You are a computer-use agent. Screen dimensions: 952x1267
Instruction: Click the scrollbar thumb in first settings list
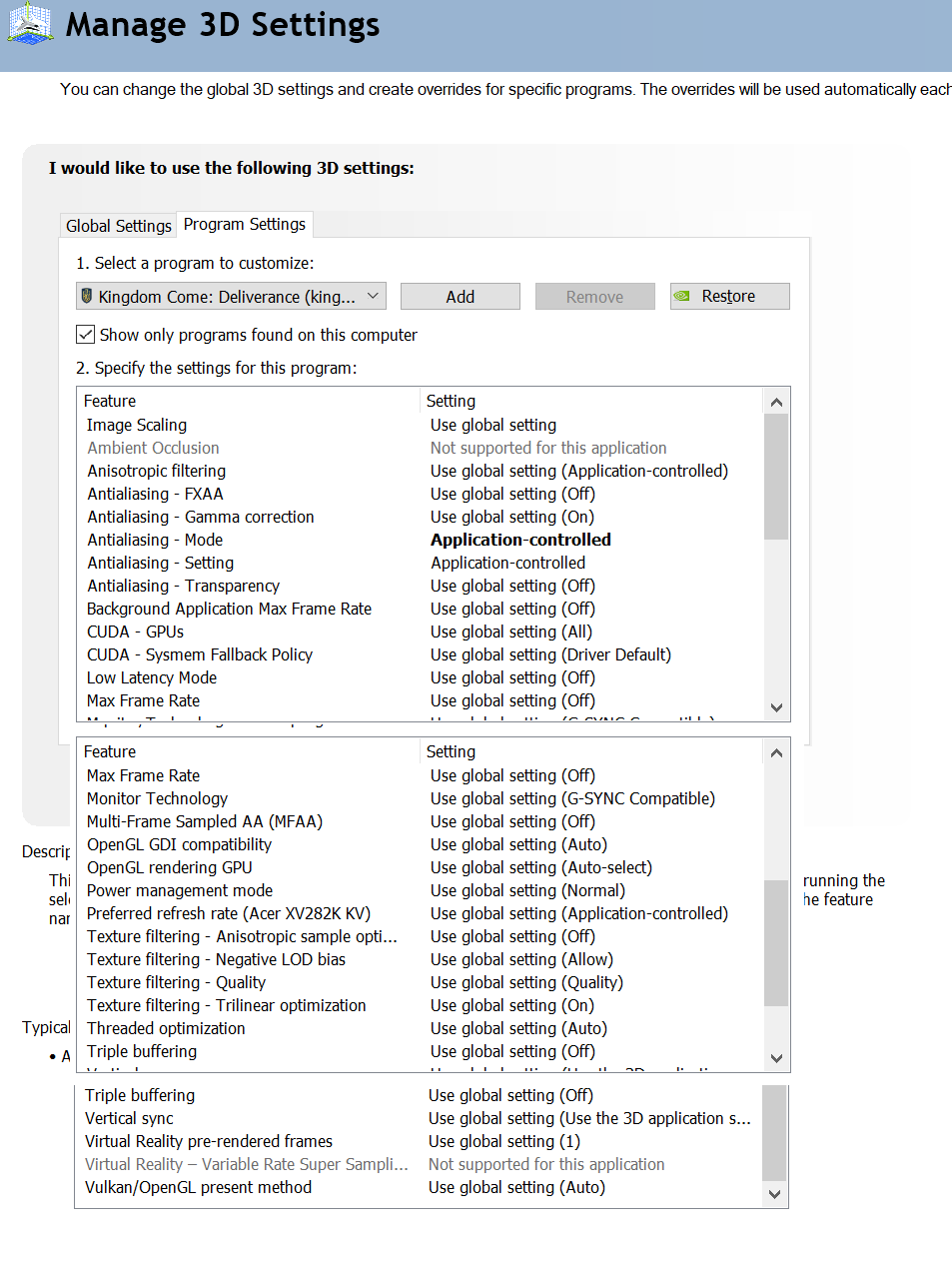coord(776,477)
